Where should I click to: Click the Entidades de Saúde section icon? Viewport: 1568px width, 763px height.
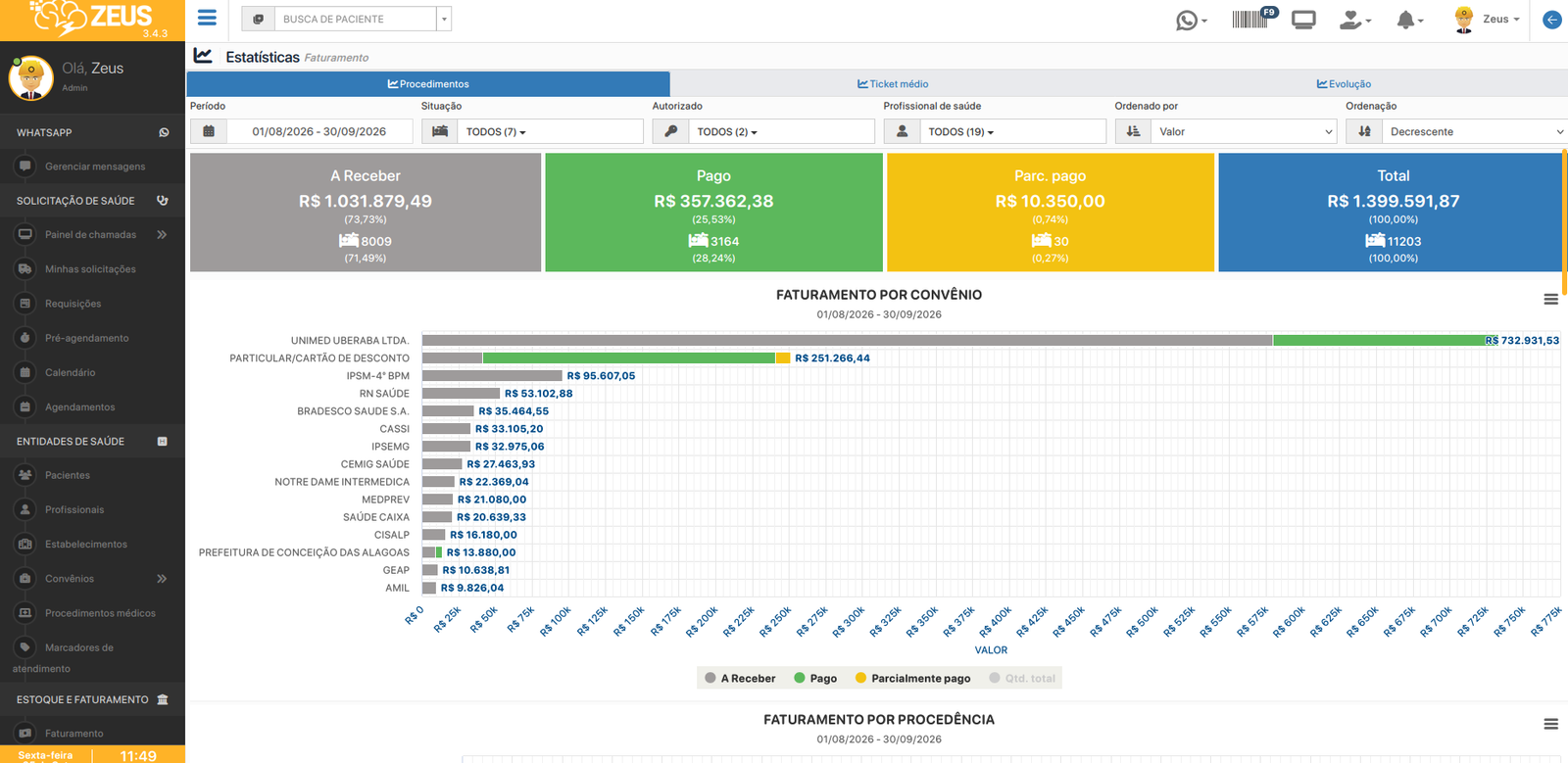tap(163, 442)
